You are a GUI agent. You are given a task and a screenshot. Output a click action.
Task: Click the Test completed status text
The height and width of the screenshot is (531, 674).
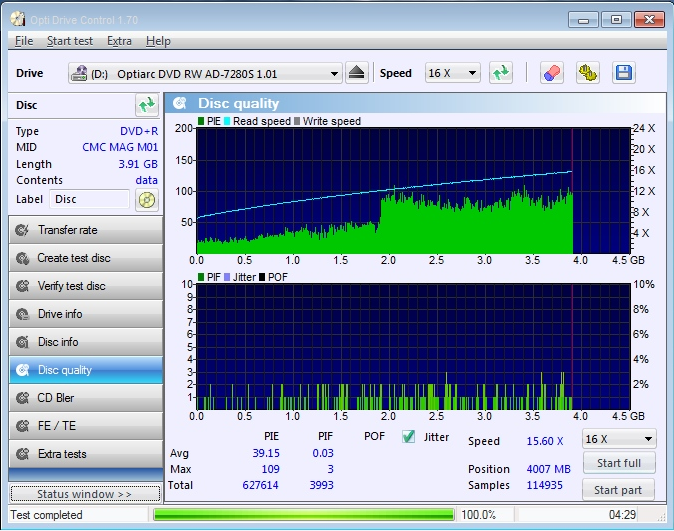coord(46,515)
